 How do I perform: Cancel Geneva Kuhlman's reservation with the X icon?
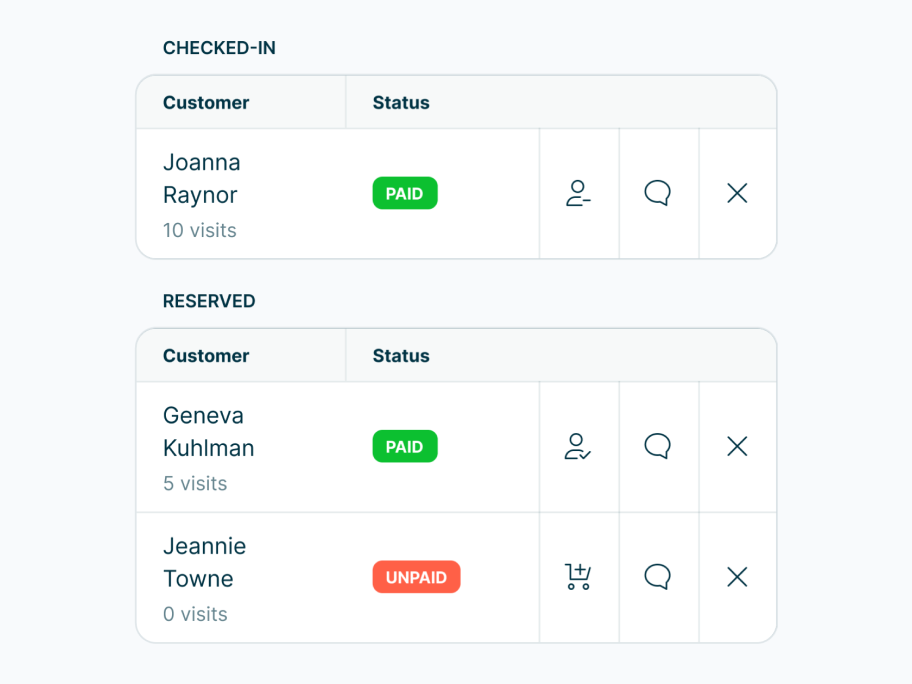[x=737, y=446]
